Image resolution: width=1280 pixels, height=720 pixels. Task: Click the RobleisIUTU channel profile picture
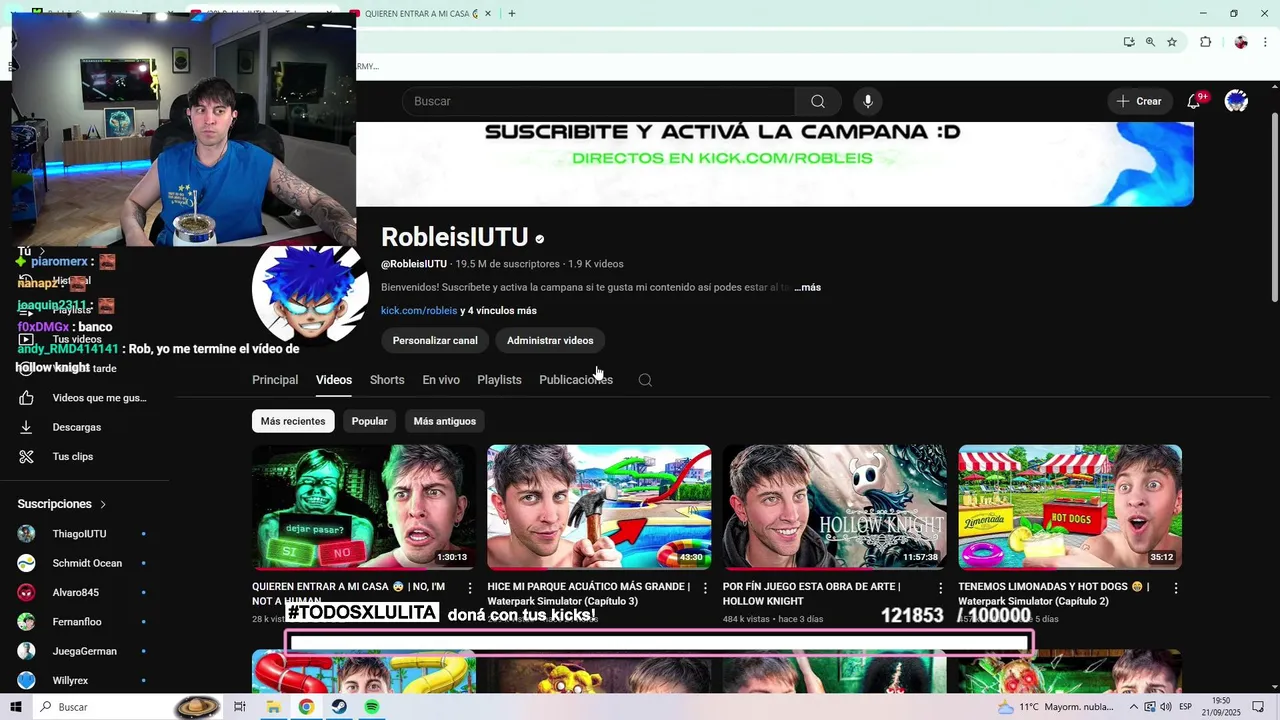coord(310,290)
